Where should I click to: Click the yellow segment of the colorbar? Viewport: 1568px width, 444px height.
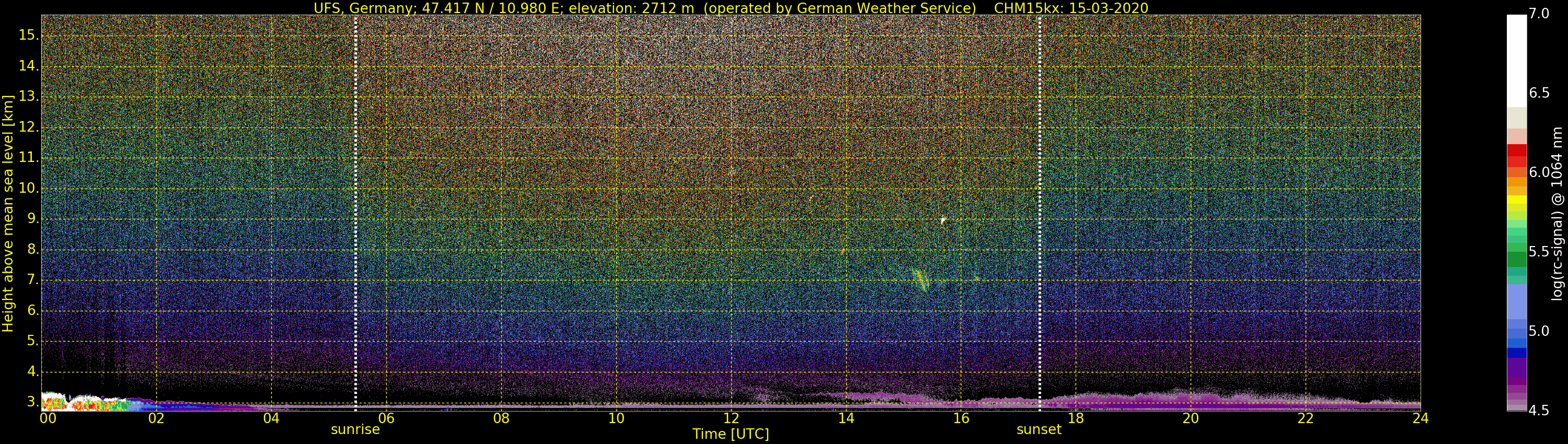[x=1516, y=200]
